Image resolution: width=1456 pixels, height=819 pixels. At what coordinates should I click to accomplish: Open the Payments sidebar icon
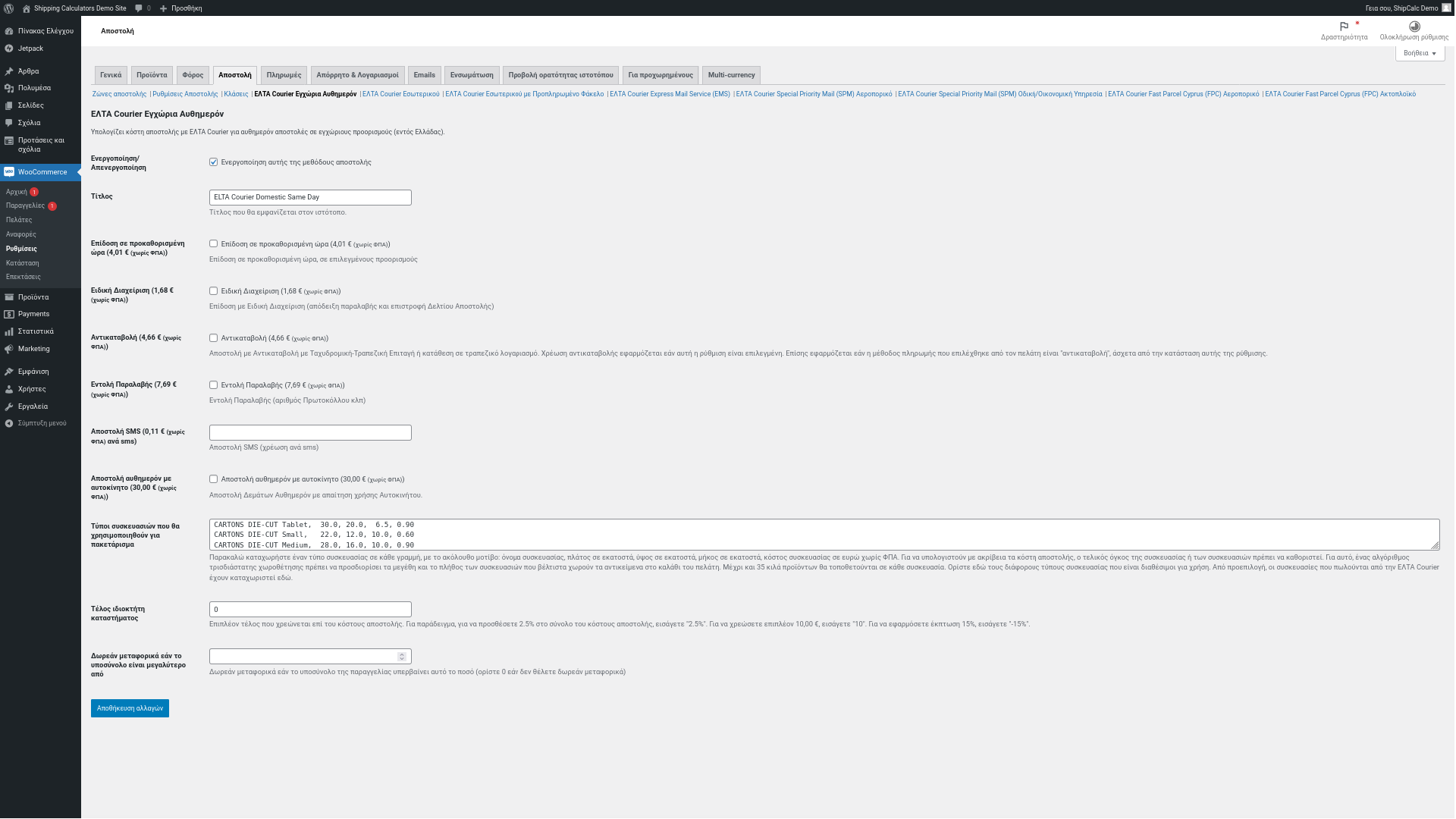[9, 314]
